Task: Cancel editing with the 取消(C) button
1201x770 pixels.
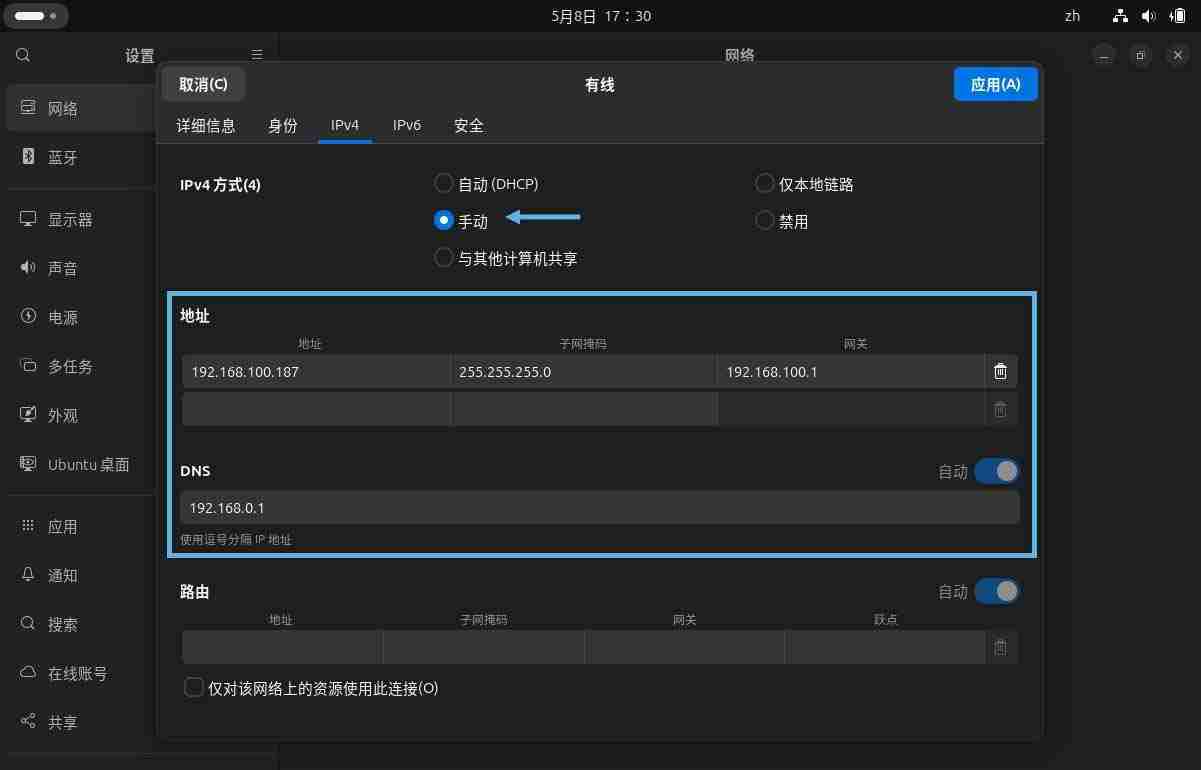Action: tap(203, 84)
